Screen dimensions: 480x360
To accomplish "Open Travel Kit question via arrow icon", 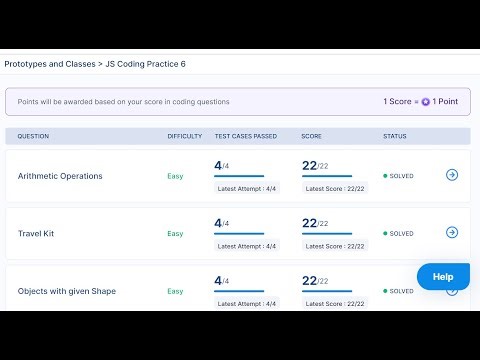I will (452, 232).
